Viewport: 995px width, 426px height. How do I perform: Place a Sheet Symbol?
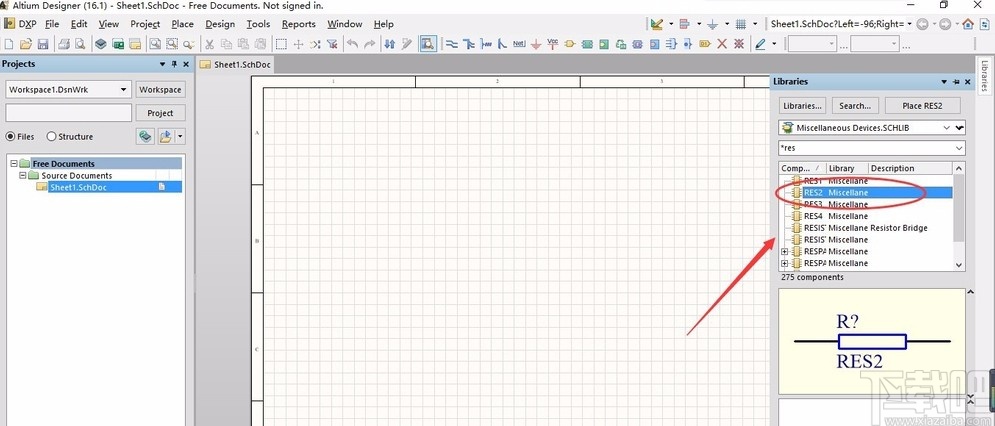(587, 44)
